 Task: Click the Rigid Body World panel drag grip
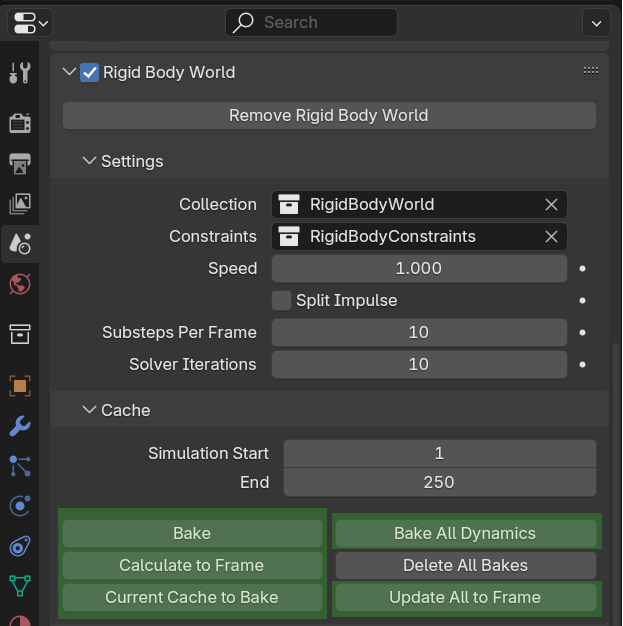click(591, 71)
